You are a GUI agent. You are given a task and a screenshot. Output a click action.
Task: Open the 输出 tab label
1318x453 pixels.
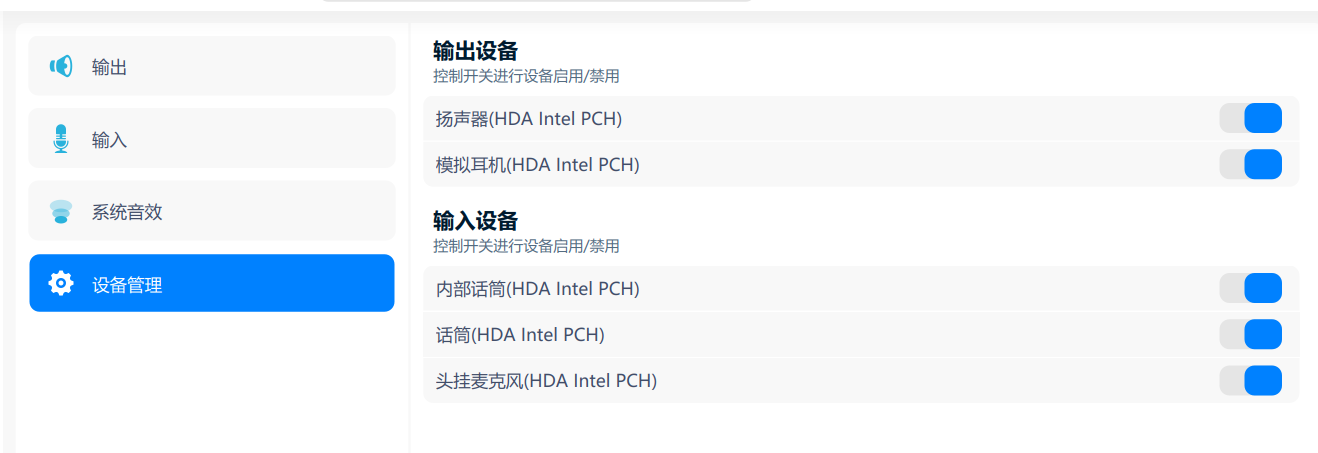point(109,68)
